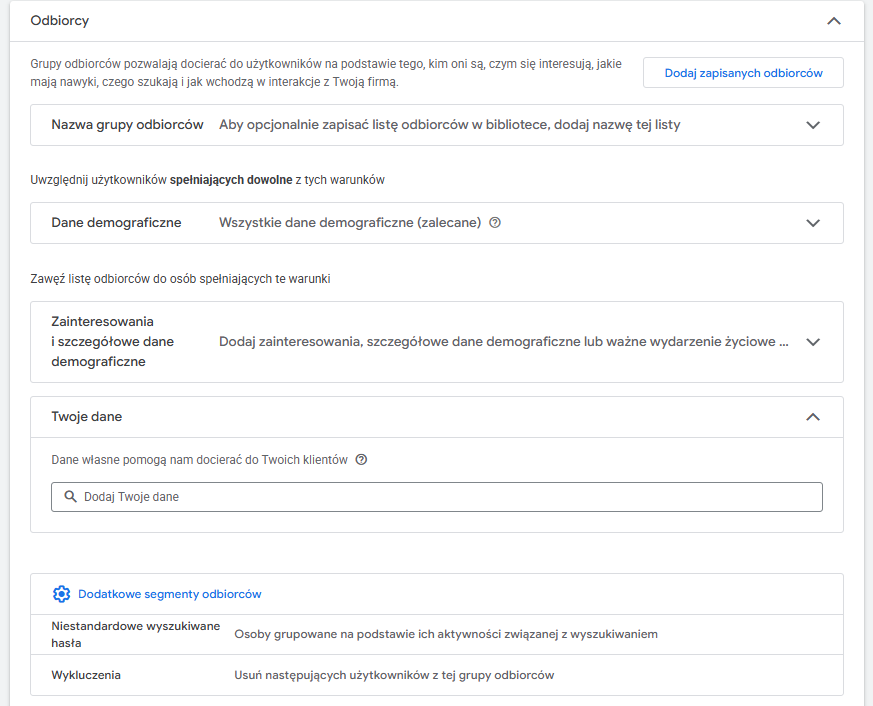Click the Dodaj zapisanych odbiorców button

coord(743,73)
